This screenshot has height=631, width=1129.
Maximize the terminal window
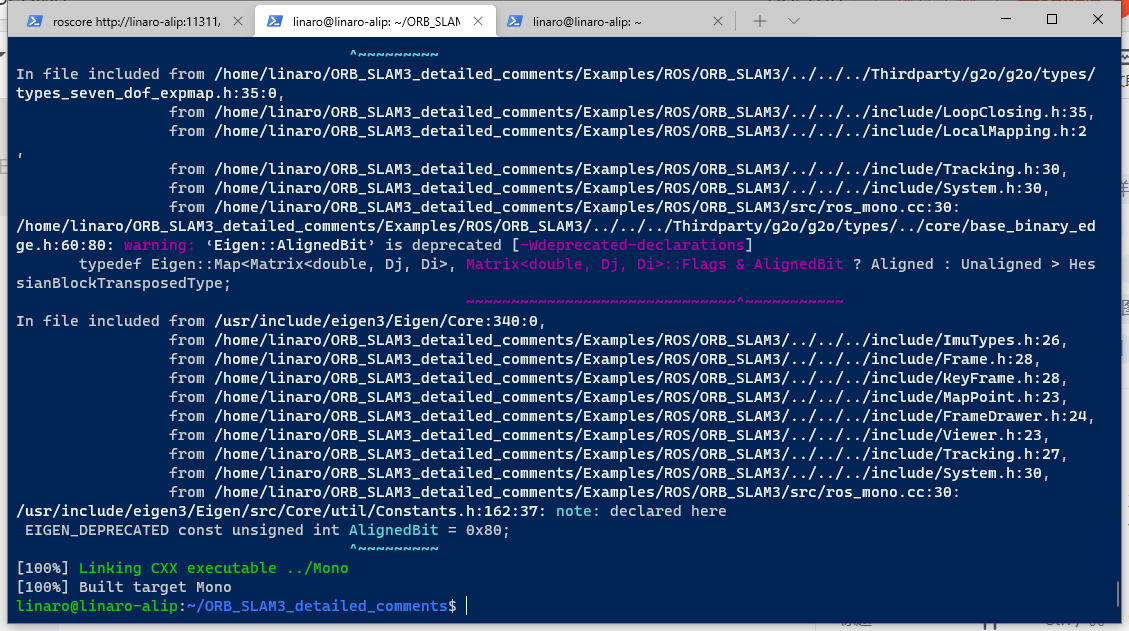pyautogui.click(x=1052, y=19)
